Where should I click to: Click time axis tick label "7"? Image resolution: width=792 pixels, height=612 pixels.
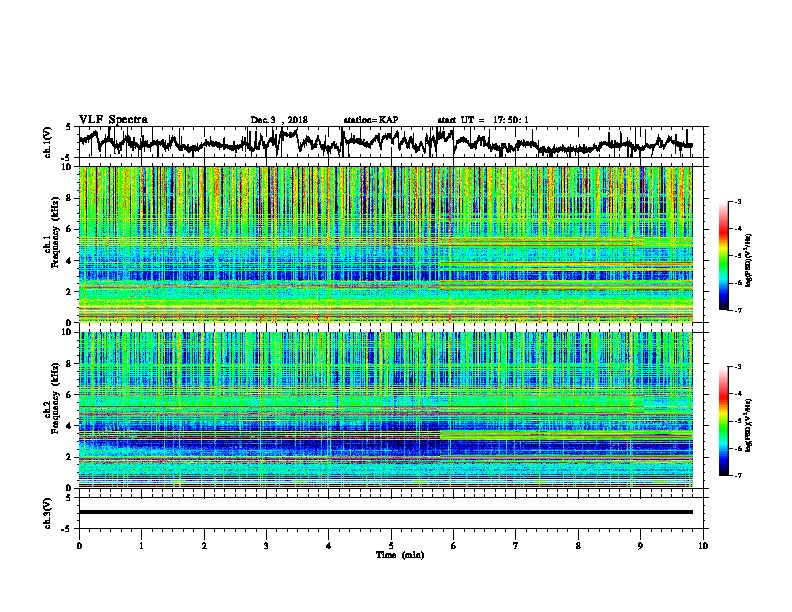[x=516, y=546]
